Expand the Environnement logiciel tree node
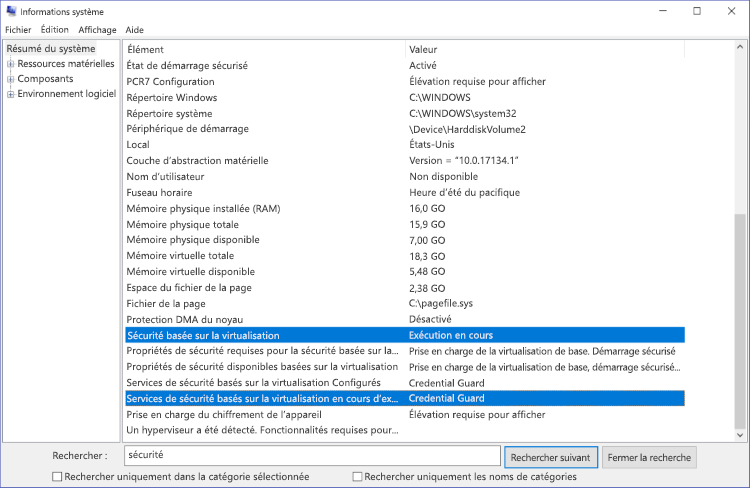The width and height of the screenshot is (750, 488). 11,94
